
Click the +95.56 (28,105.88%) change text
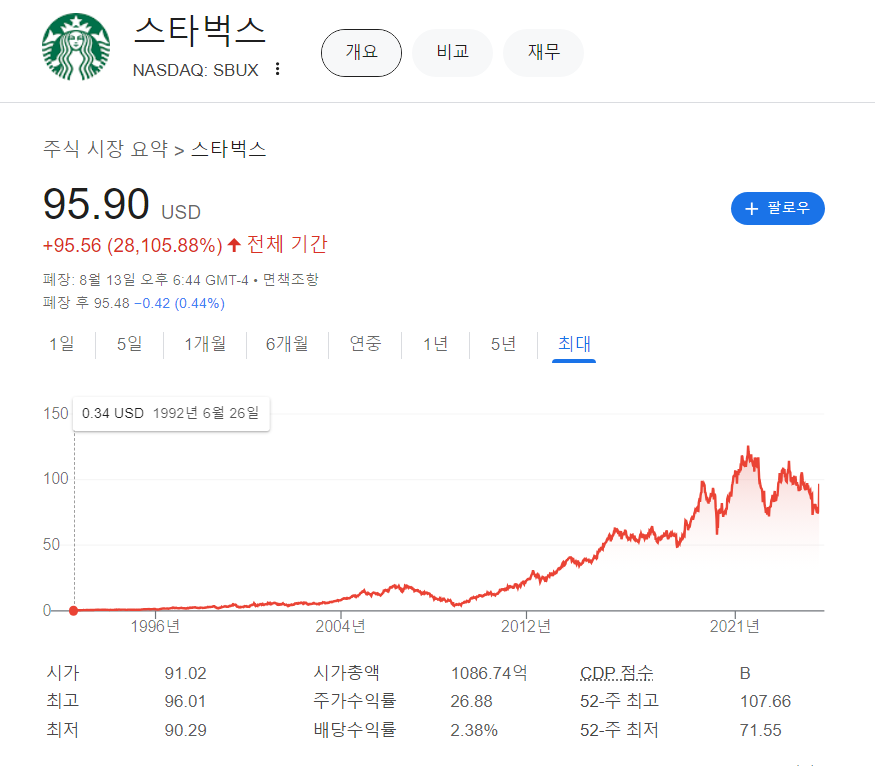[133, 245]
